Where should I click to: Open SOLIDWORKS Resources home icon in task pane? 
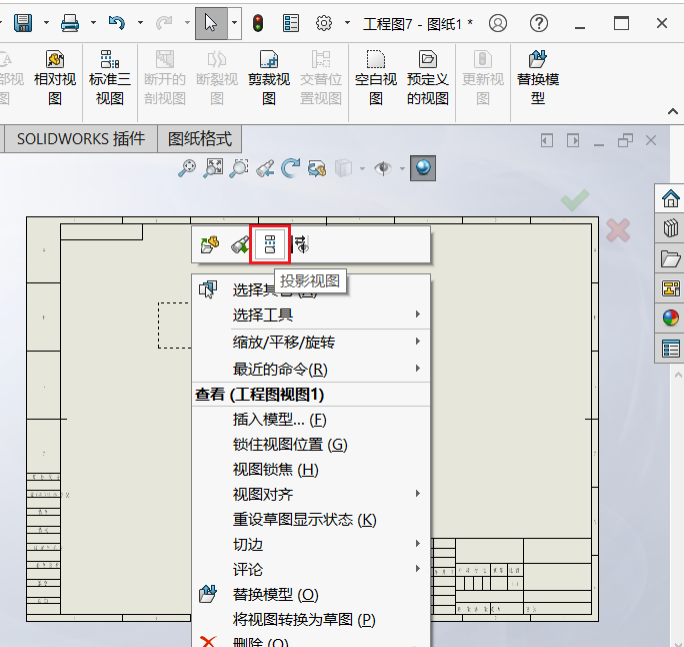[x=670, y=199]
